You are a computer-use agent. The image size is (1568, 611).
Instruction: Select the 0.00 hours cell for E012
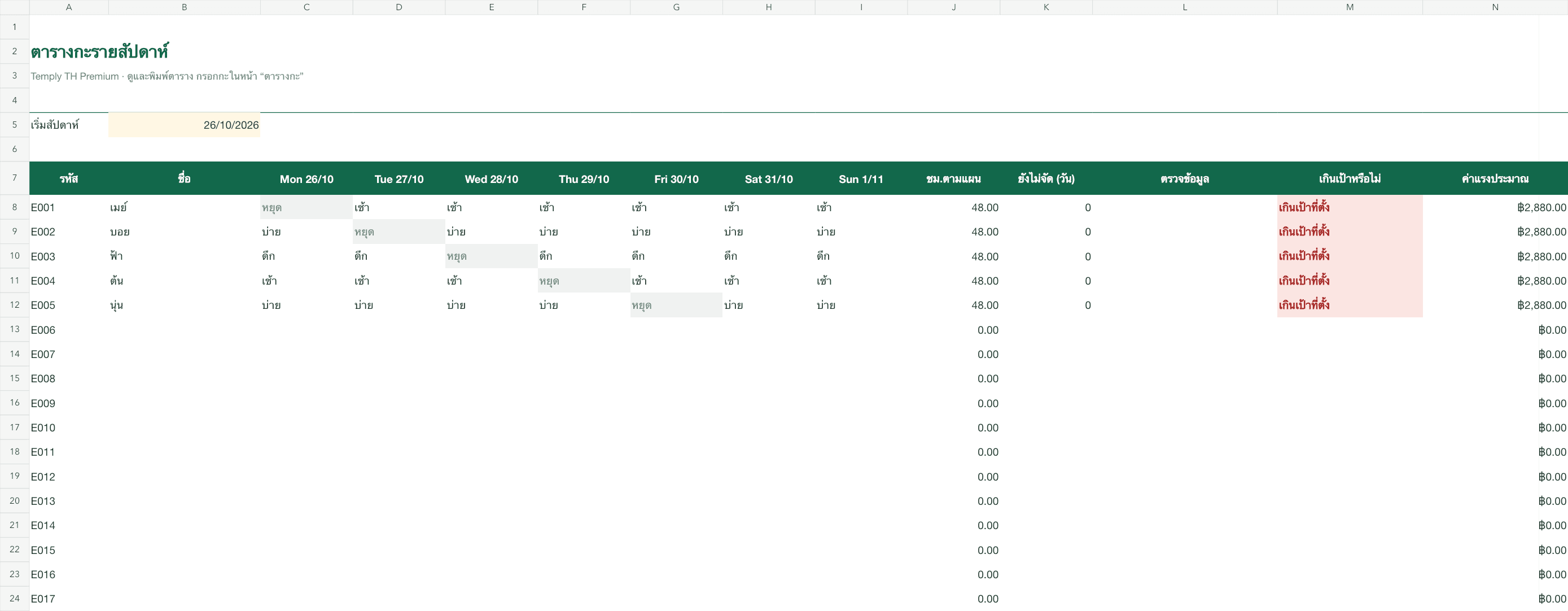(954, 477)
